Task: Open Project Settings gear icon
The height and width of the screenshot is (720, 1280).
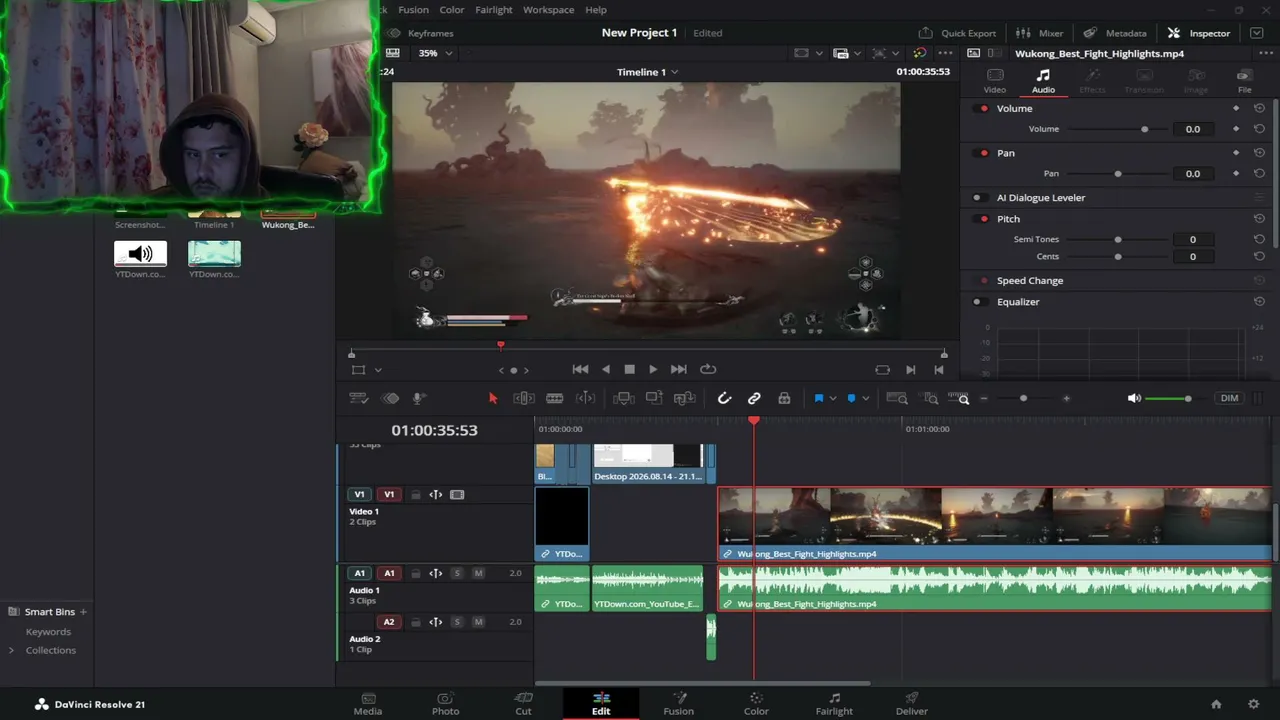Action: click(1253, 704)
